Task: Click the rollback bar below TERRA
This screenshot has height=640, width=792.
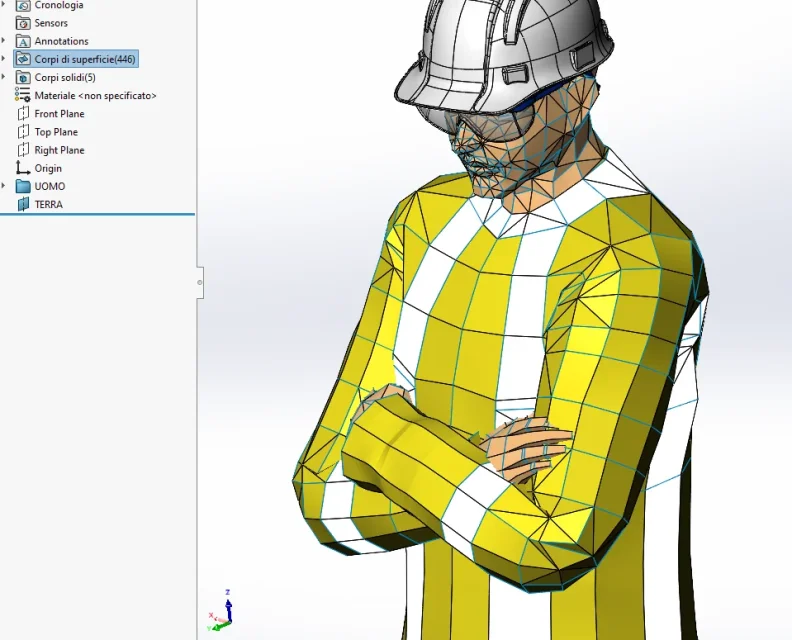Action: (x=98, y=214)
